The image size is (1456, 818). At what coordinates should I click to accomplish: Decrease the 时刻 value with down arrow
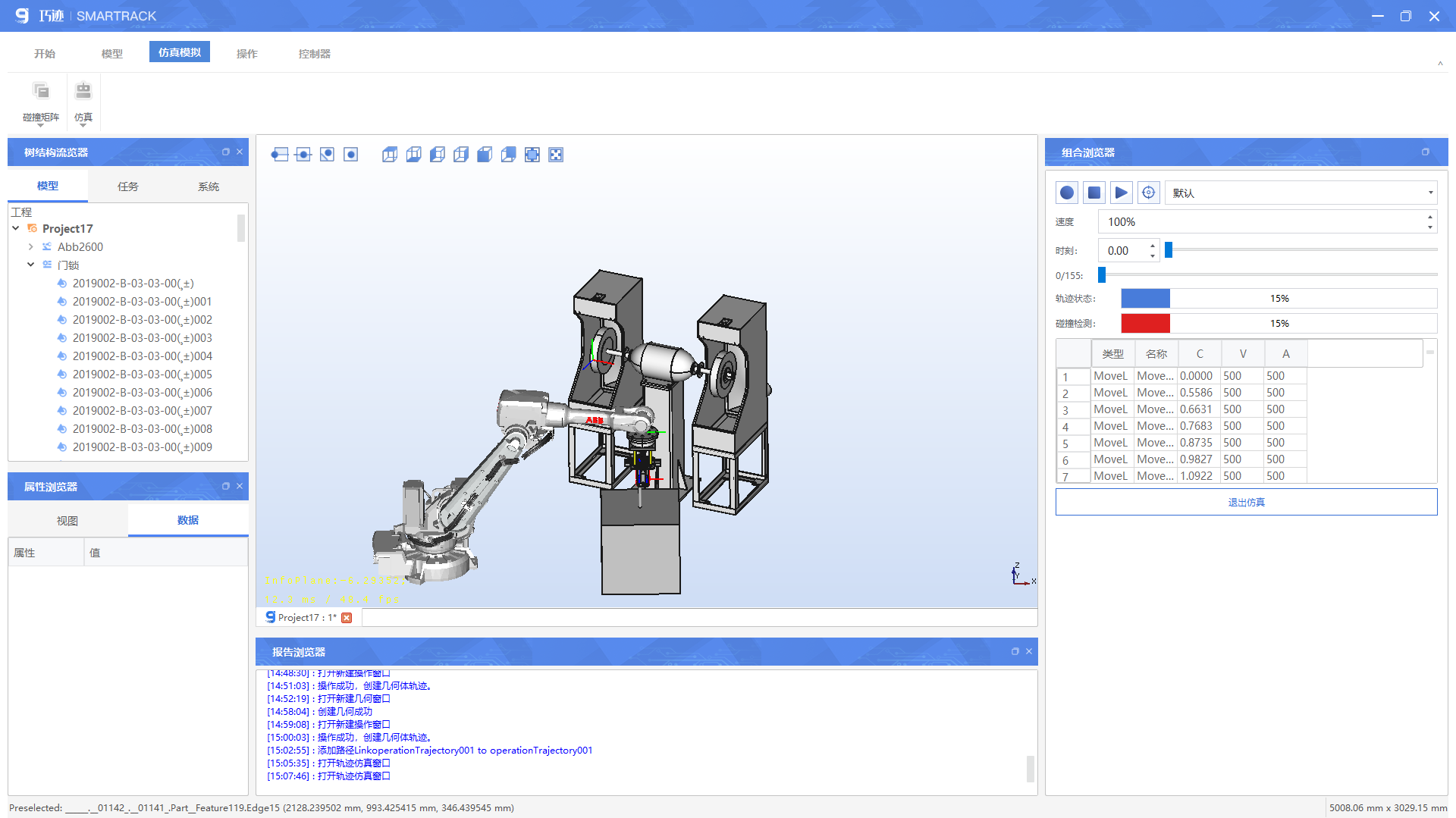tap(1153, 256)
